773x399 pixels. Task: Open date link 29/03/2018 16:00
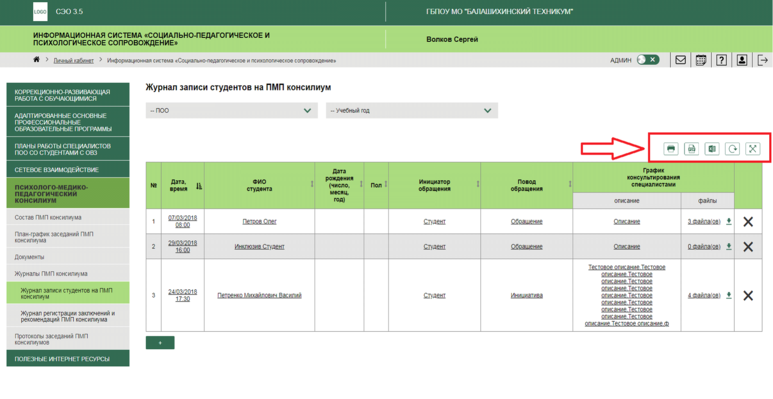(182, 246)
